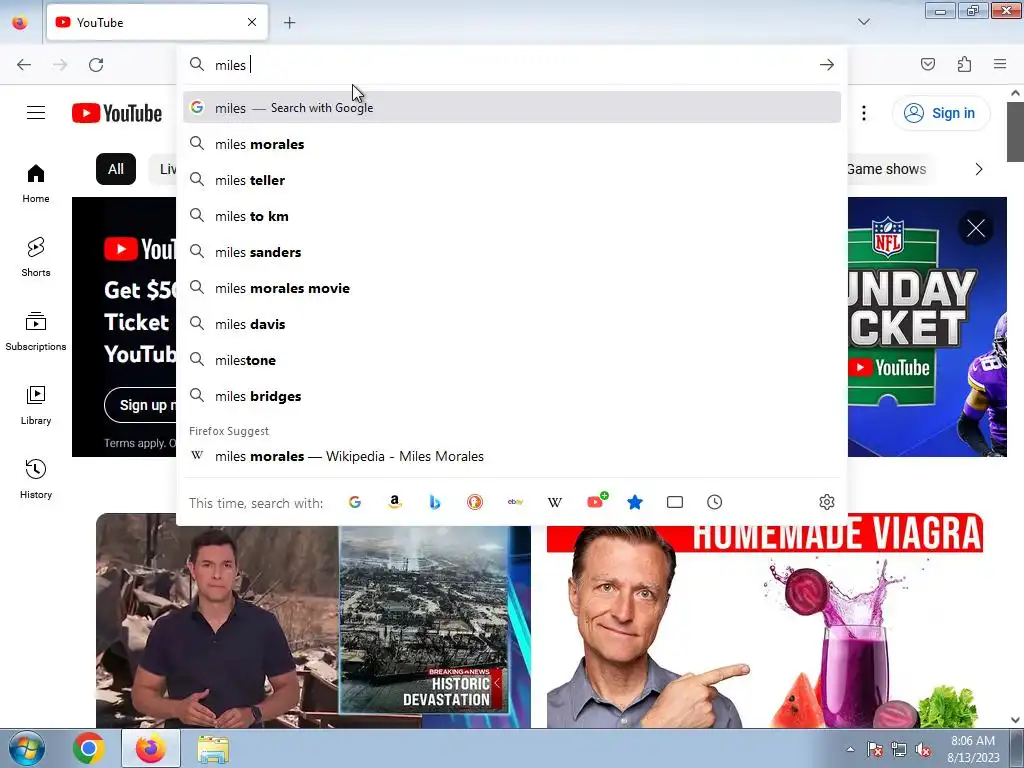Search this time with eBay icon

(x=515, y=502)
